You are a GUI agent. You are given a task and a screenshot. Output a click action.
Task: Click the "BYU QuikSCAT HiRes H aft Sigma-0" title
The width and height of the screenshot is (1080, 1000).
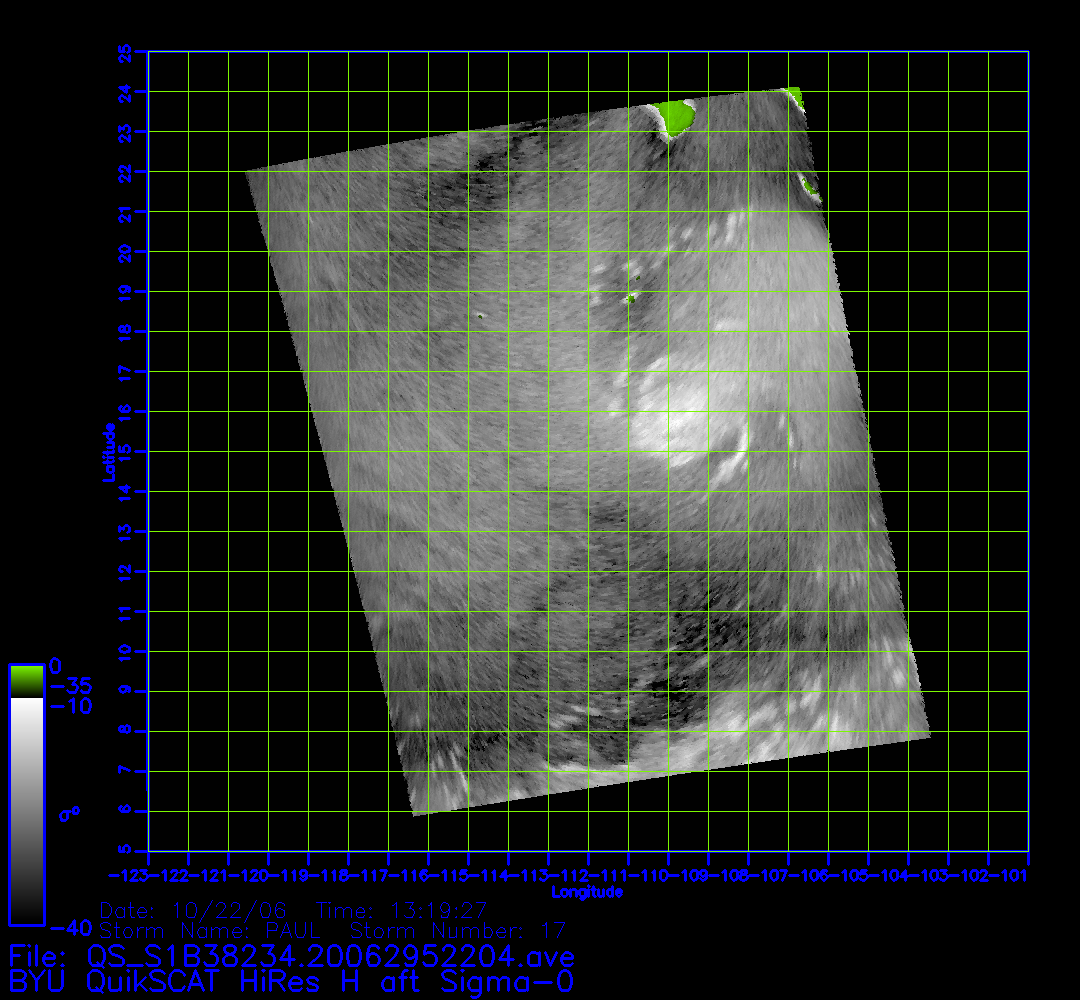pos(291,980)
